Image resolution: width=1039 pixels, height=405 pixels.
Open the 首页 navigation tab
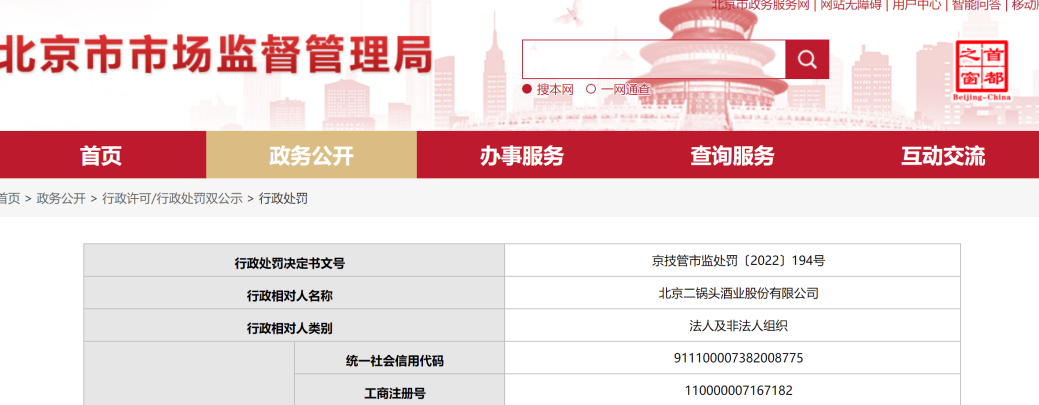point(101,156)
